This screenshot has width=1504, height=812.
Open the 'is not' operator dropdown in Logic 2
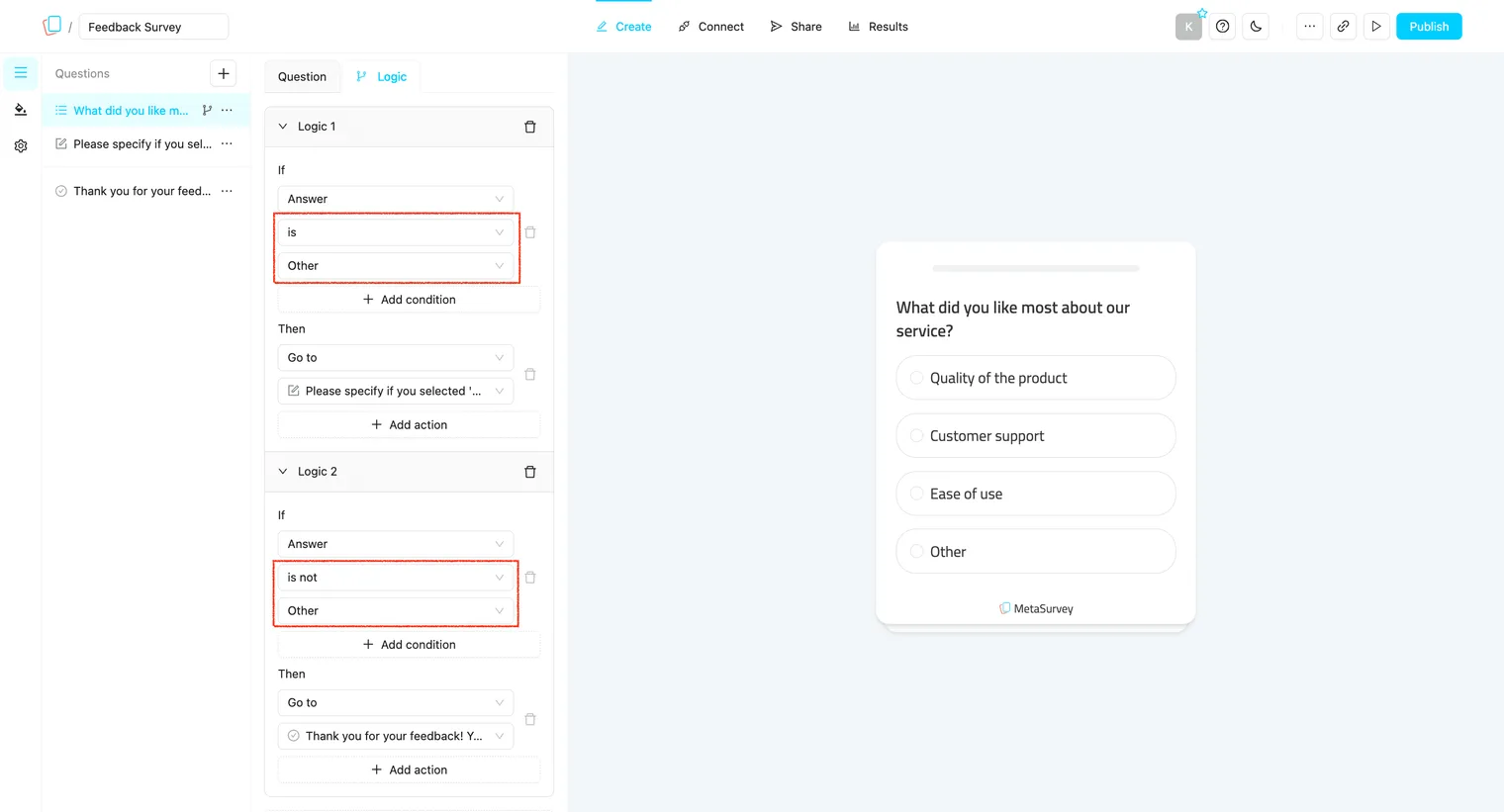(396, 578)
